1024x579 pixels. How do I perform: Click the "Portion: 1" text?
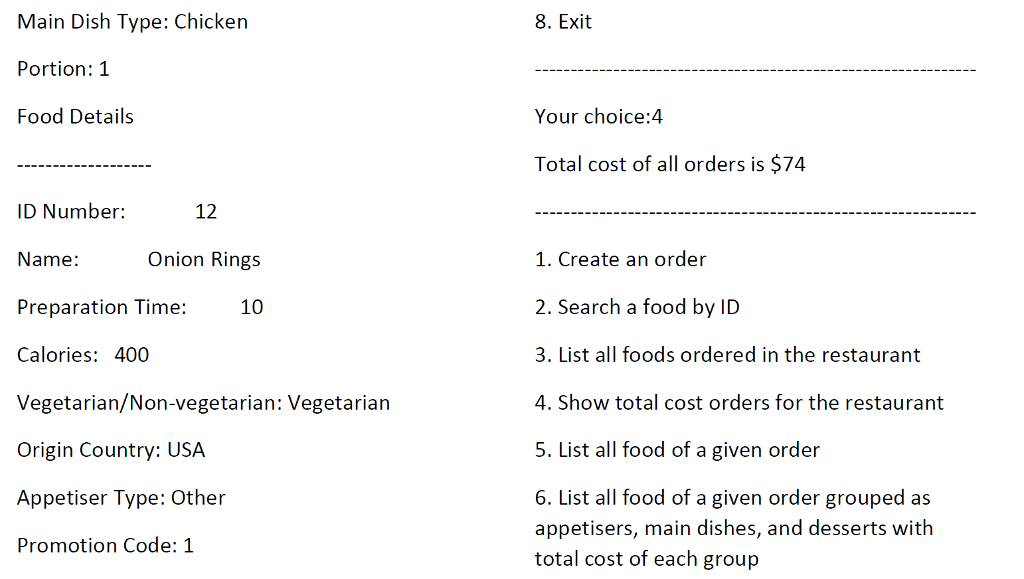63,69
